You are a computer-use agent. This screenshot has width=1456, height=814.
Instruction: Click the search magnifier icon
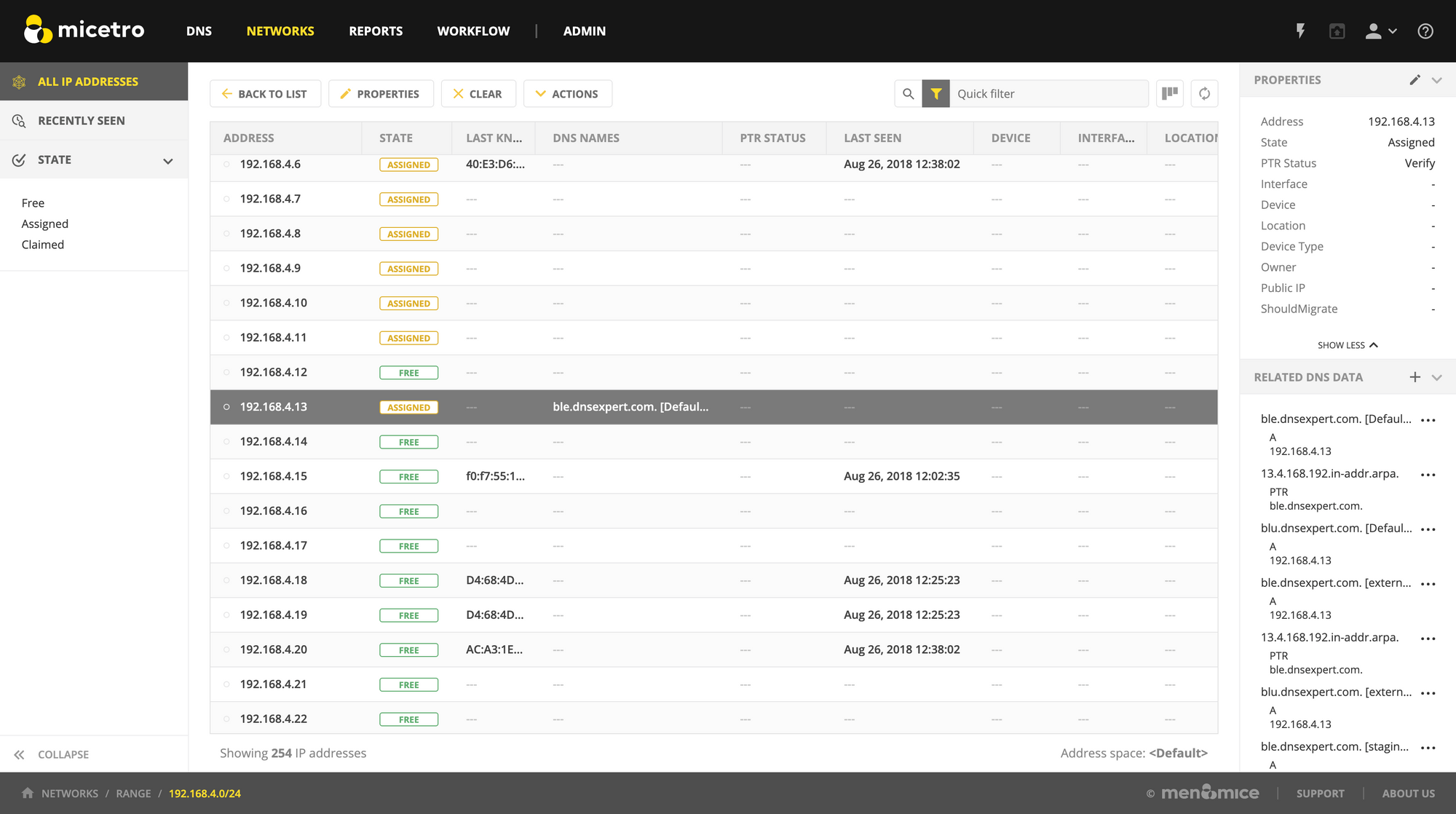(908, 94)
